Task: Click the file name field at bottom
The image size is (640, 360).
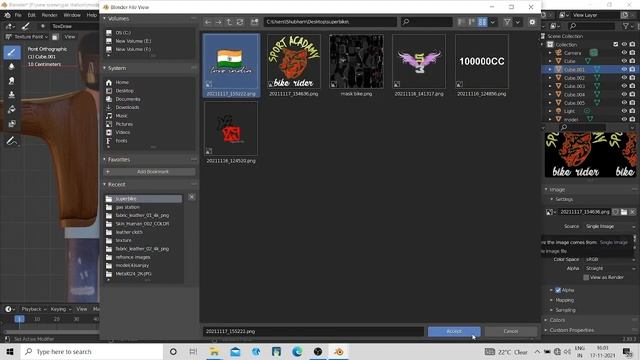Action: coord(313,331)
